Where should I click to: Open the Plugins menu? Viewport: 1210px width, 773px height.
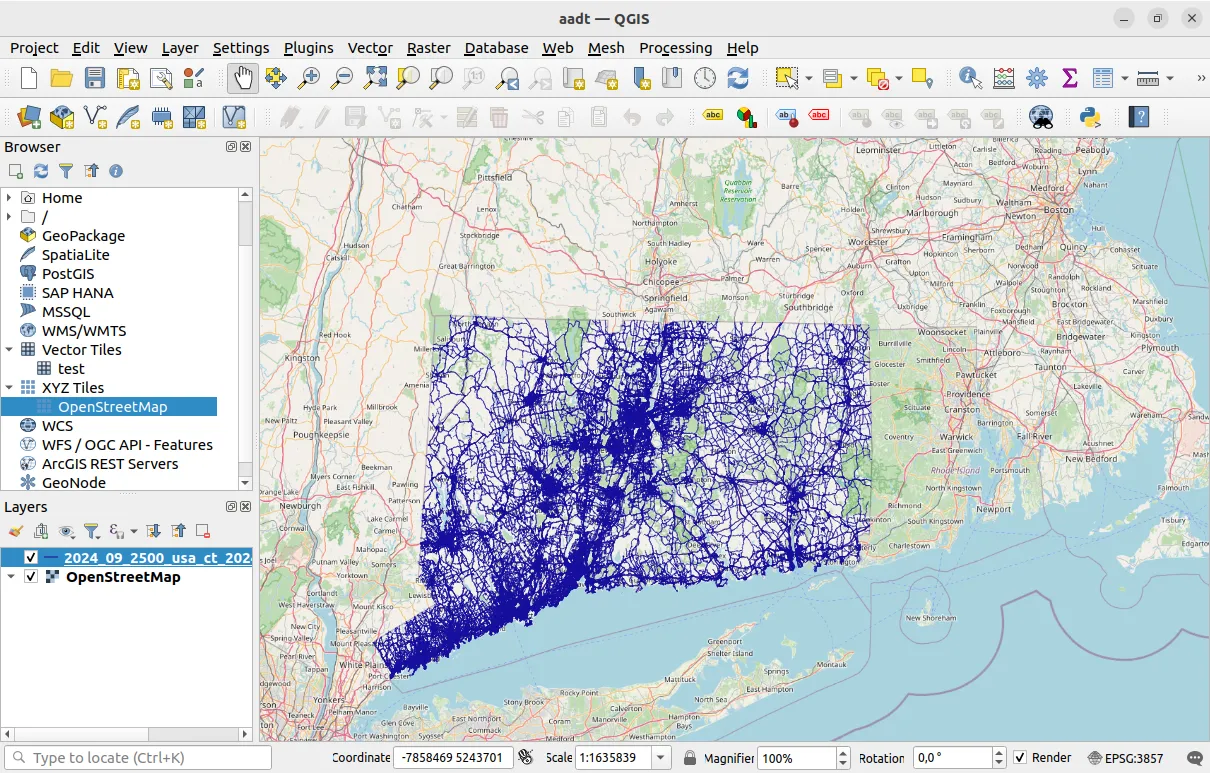point(309,48)
